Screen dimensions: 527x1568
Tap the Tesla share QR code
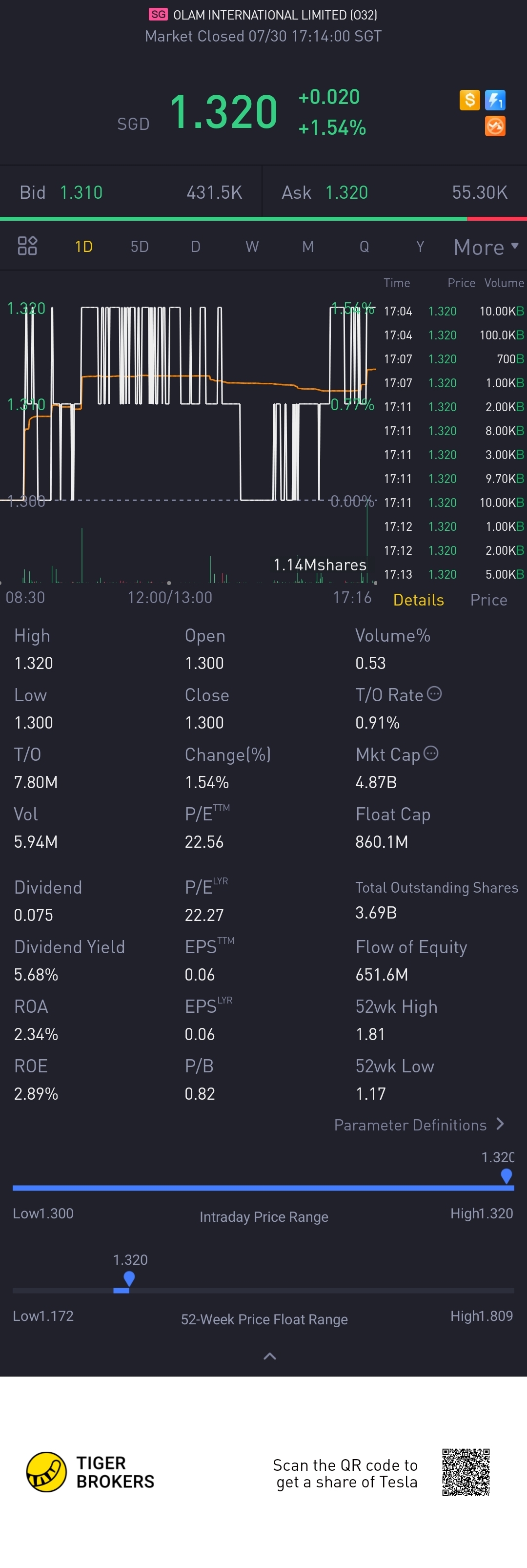[466, 1472]
